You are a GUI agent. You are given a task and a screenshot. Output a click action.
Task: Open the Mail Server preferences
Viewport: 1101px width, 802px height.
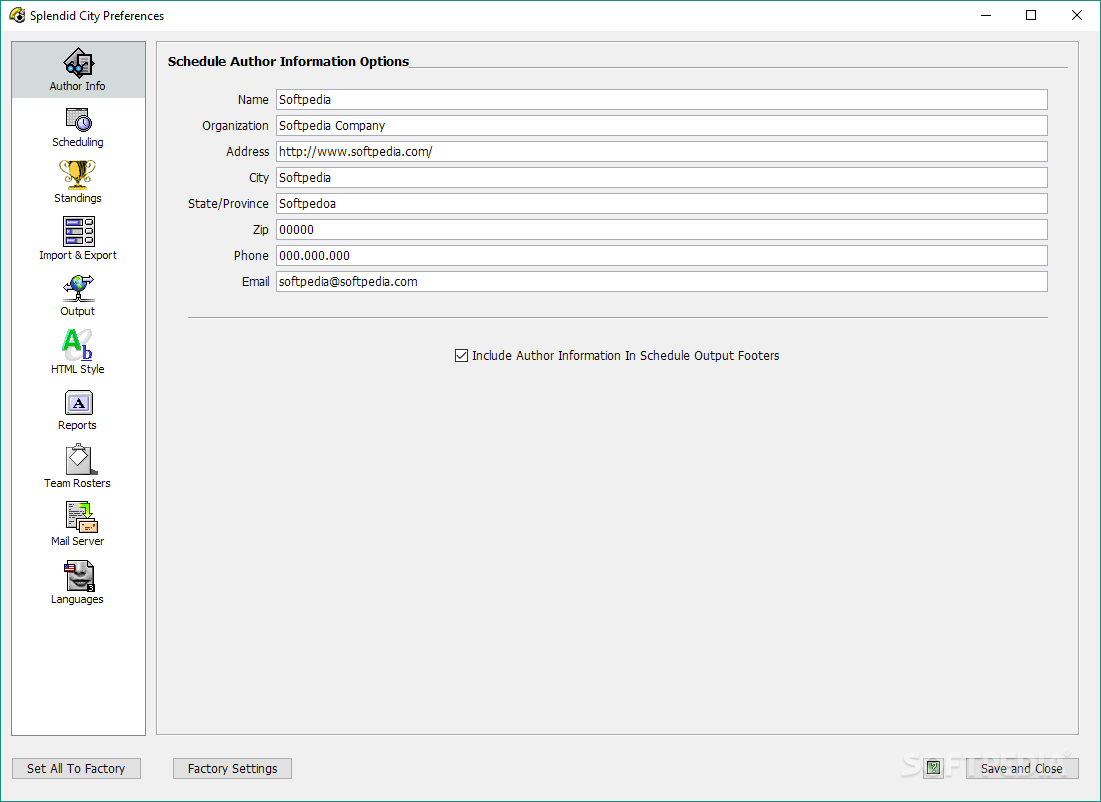78,525
